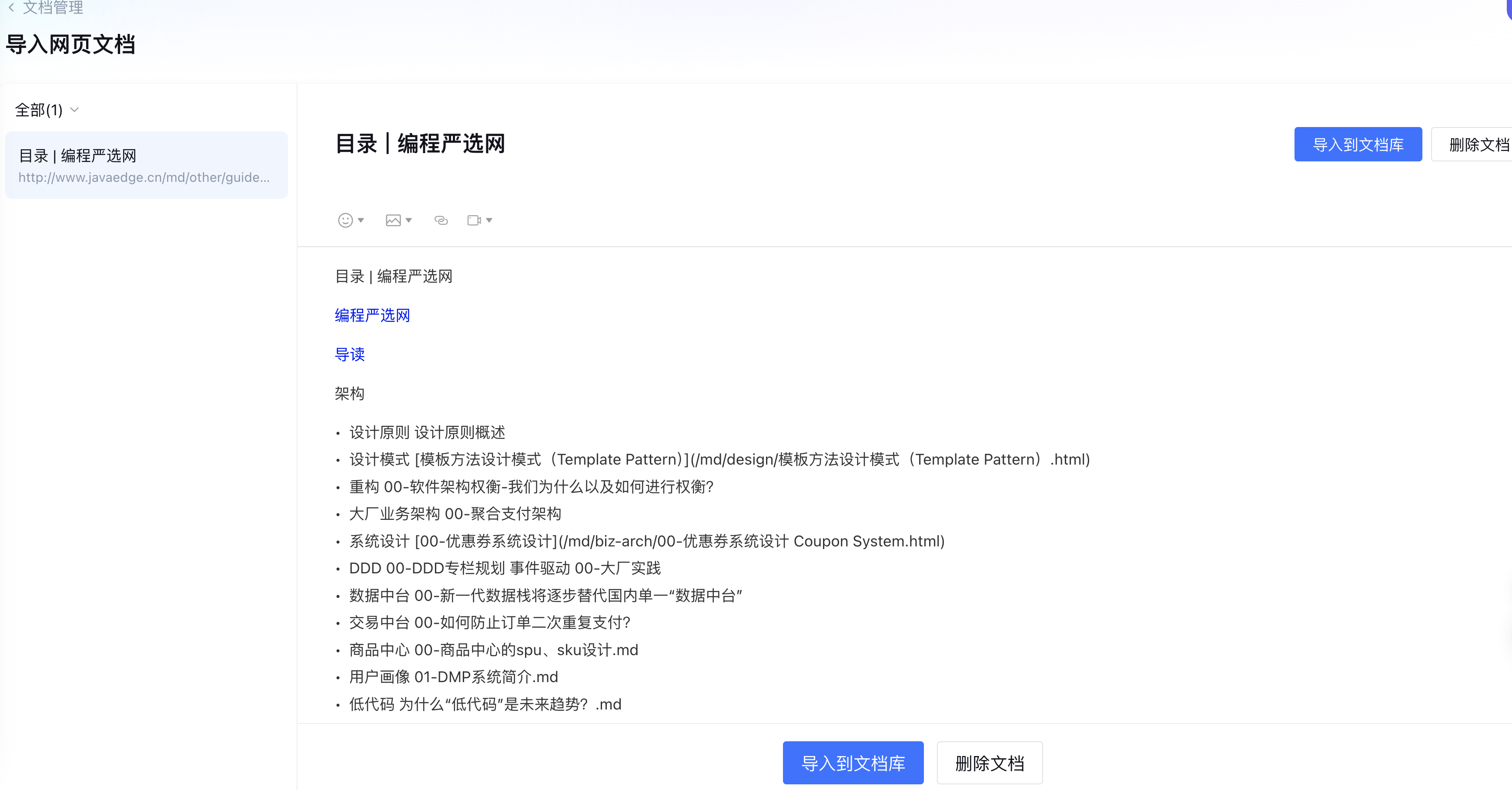
Task: Go back to 文档管理 breadcrumb
Action: [53, 8]
